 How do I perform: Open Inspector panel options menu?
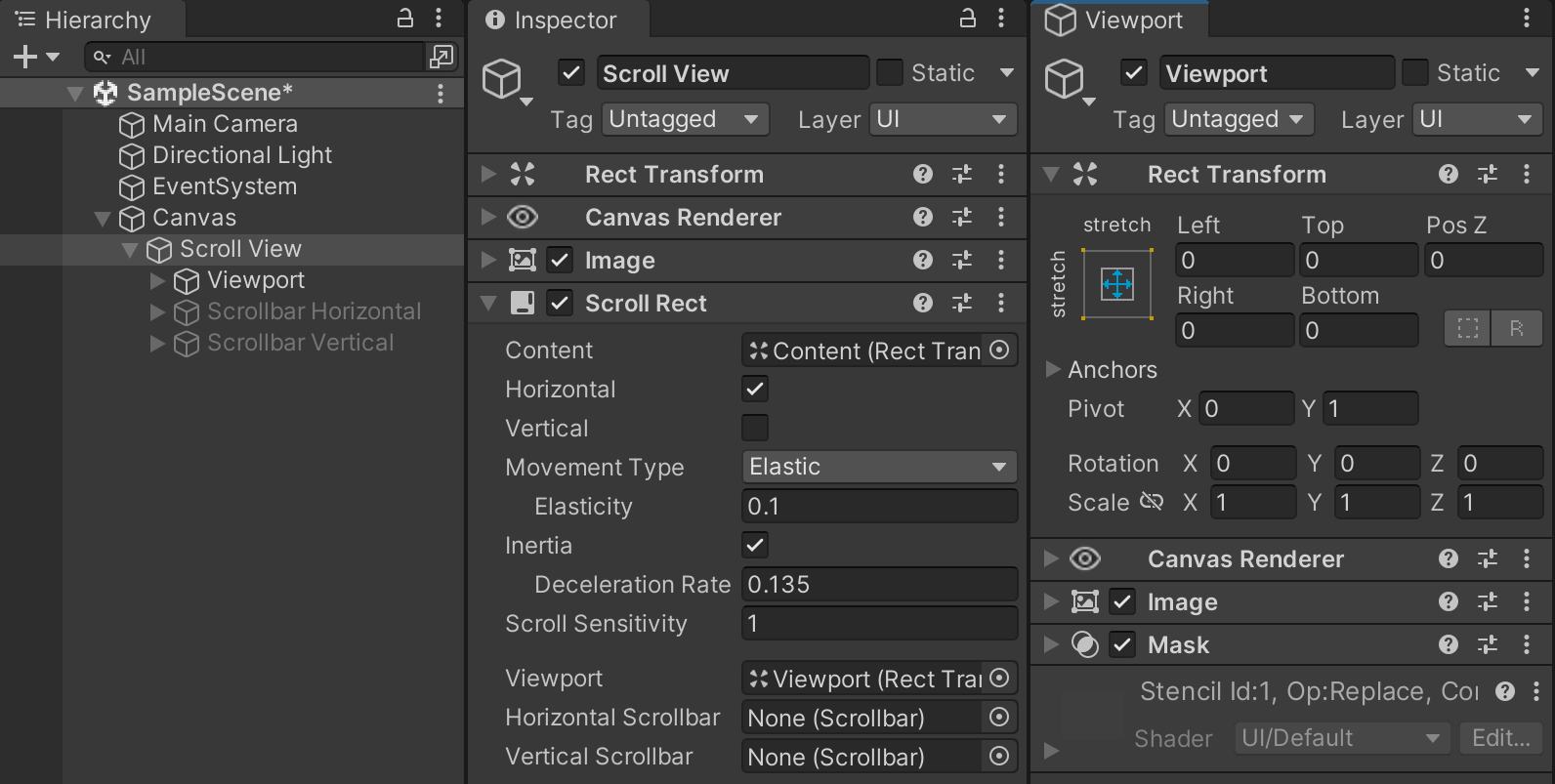(x=1001, y=18)
